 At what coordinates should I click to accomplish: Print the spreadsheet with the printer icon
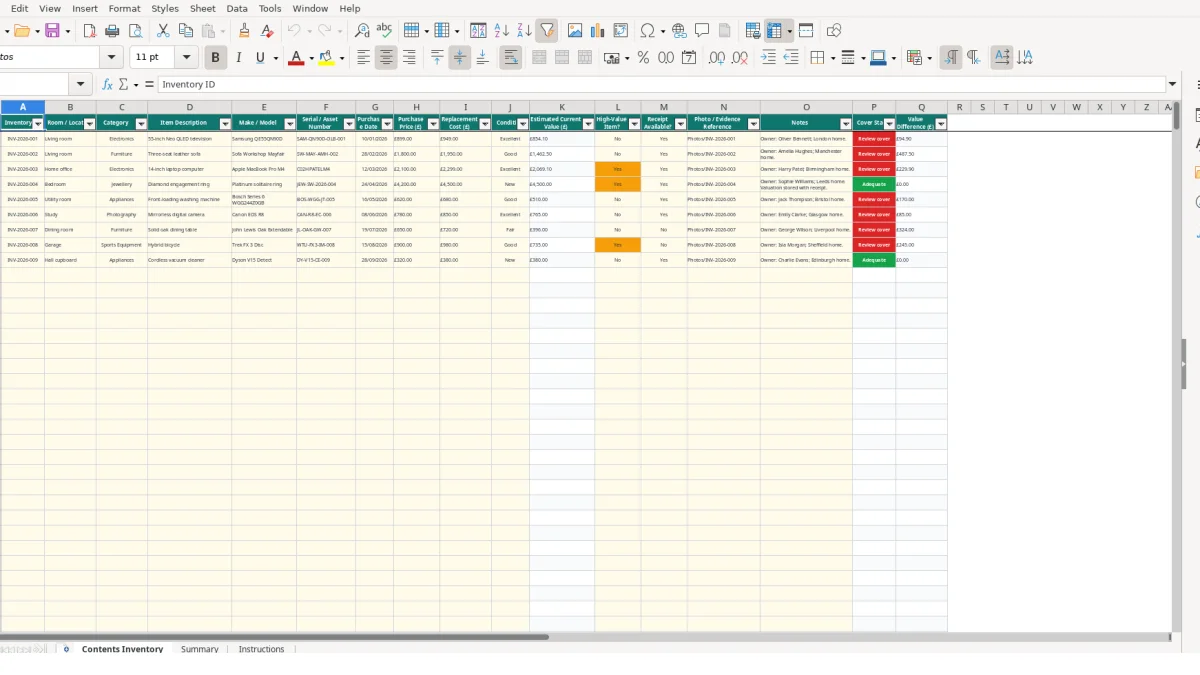coord(113,31)
